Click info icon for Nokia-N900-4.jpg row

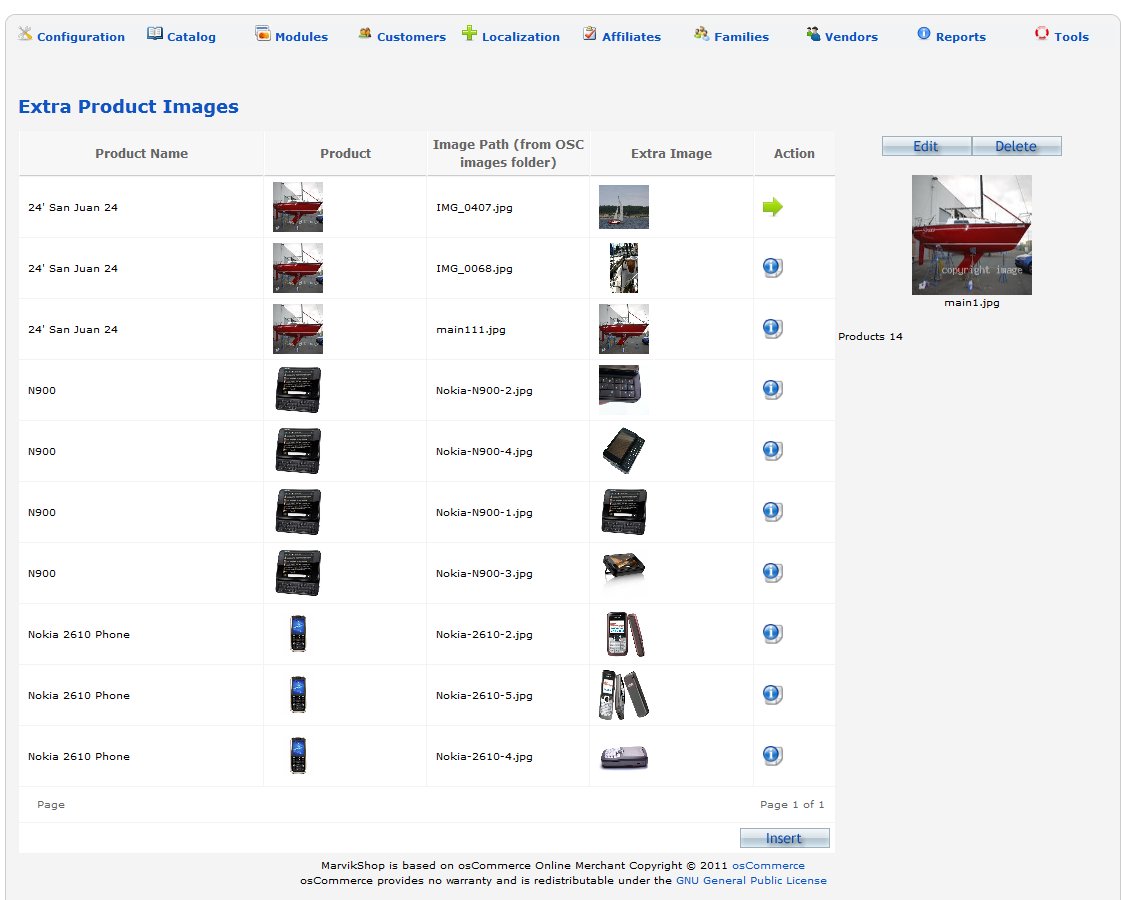[x=773, y=450]
